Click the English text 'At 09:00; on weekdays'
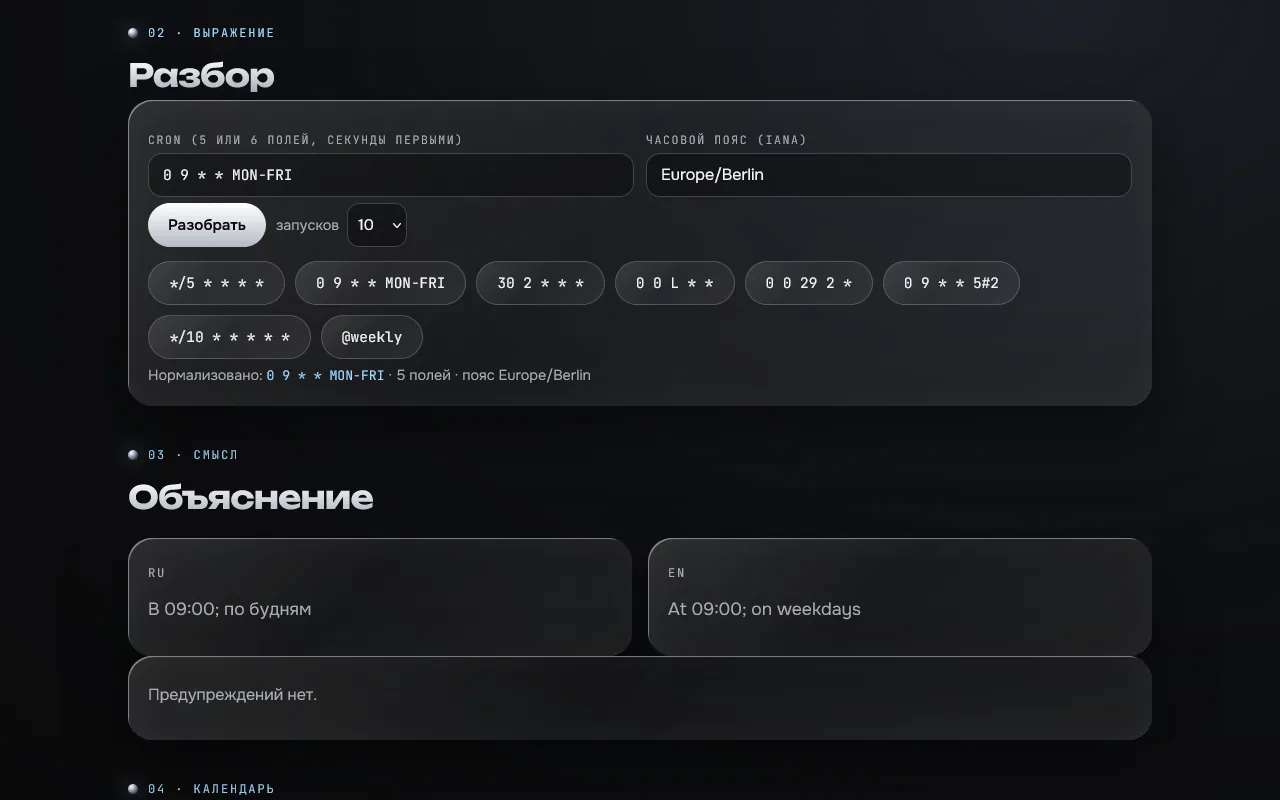The height and width of the screenshot is (800, 1280). [x=764, y=609]
